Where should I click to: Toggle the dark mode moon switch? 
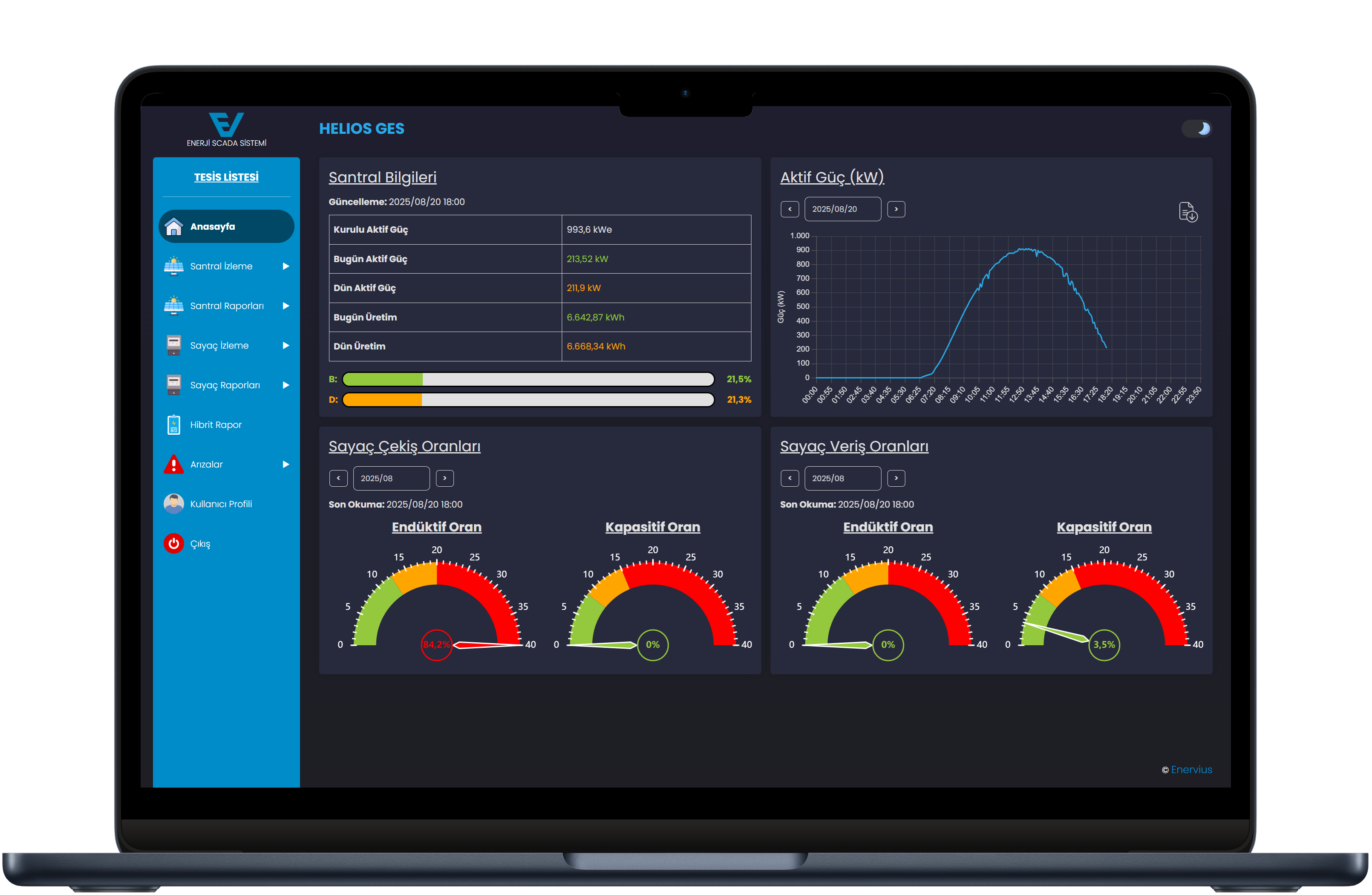(1197, 129)
